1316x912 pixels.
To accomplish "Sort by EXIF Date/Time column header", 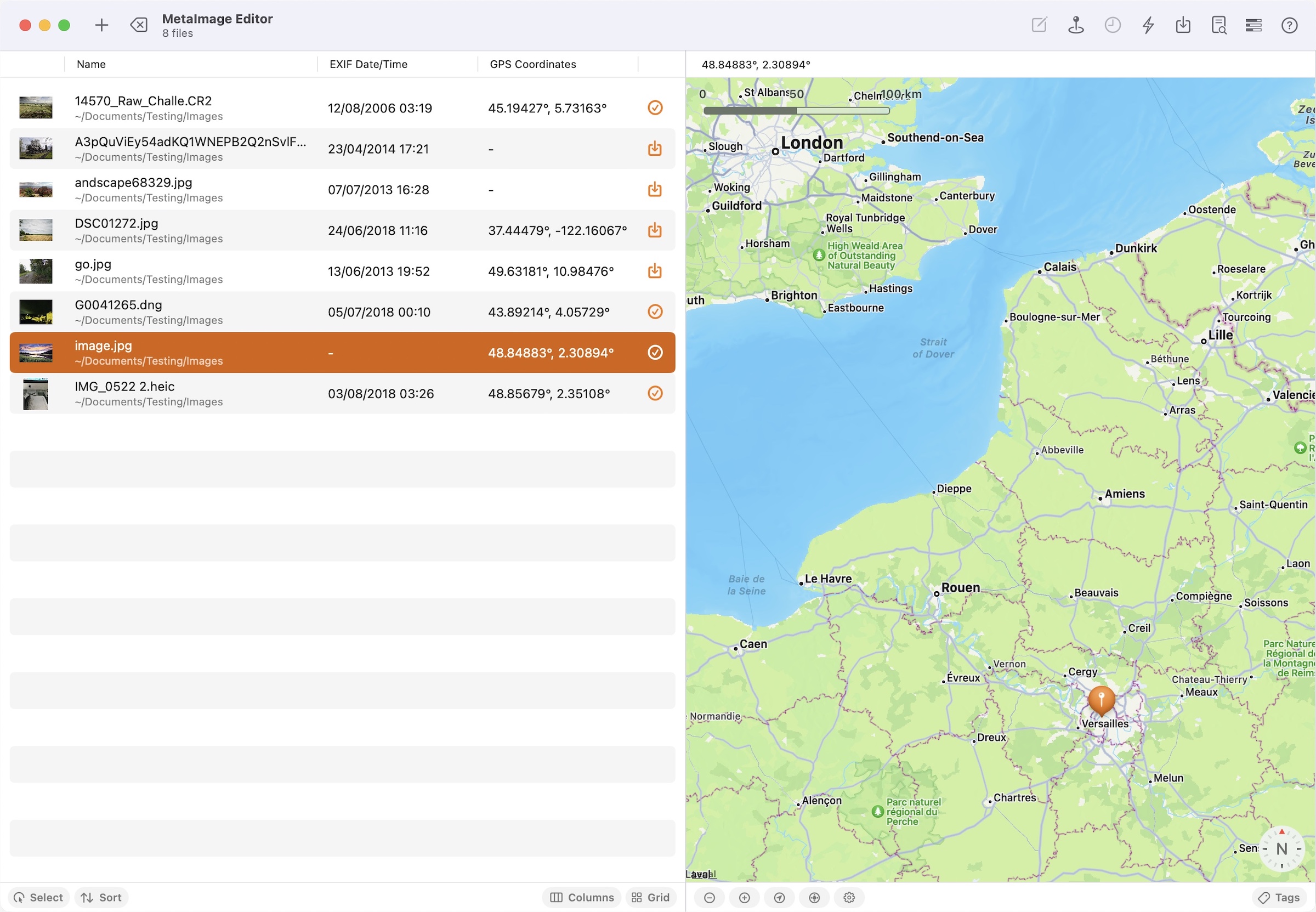I will (x=368, y=64).
